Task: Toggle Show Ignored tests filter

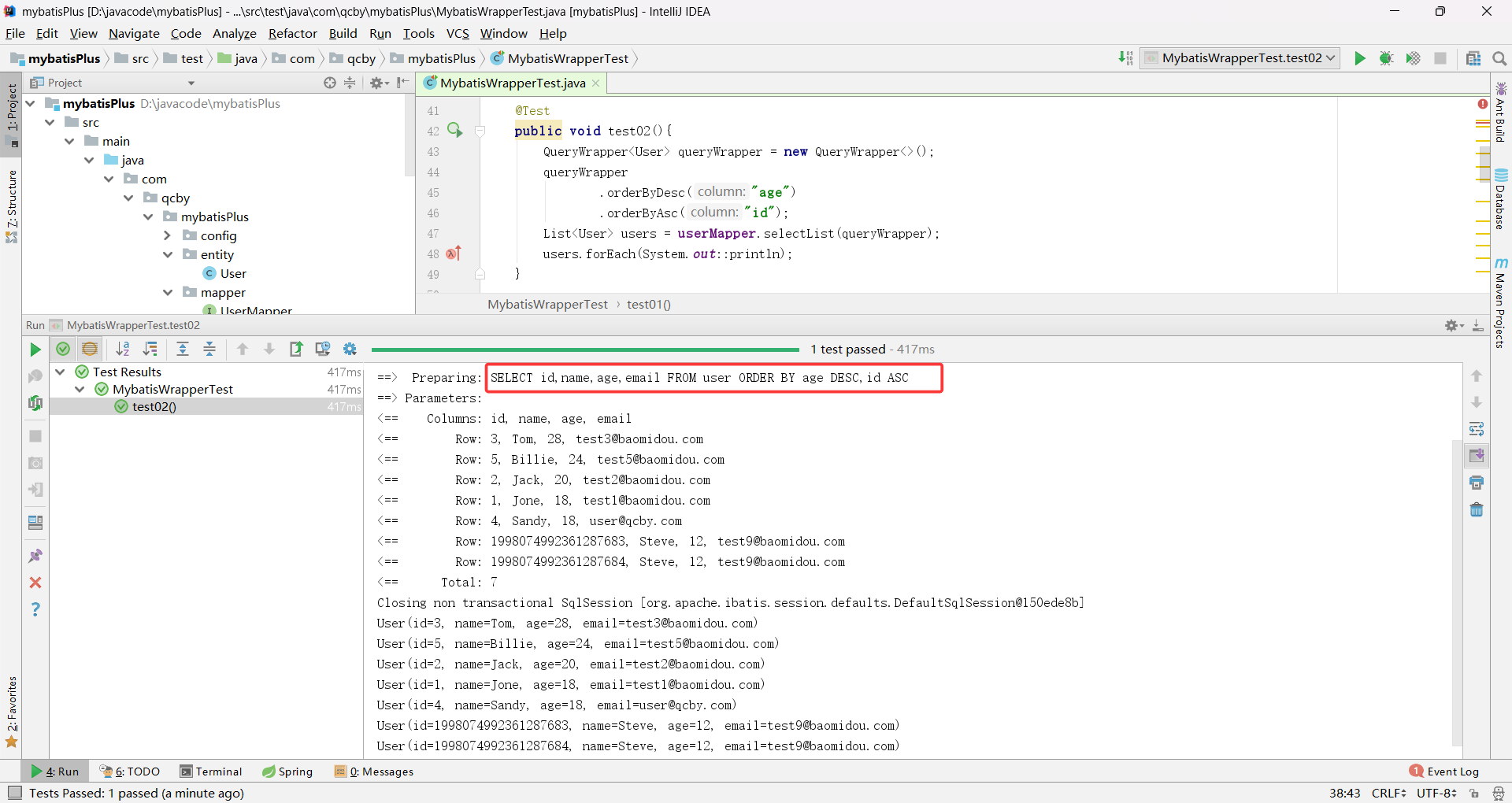Action: pos(90,349)
